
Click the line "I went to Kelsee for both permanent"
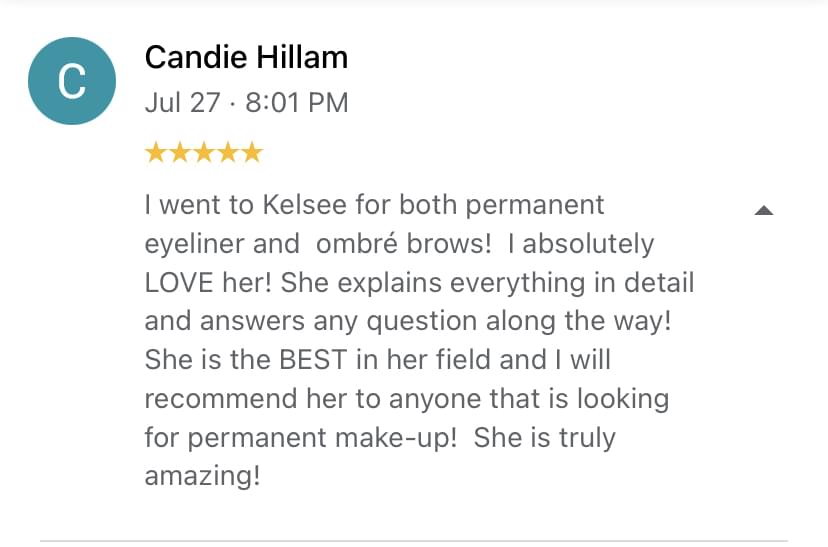(374, 205)
